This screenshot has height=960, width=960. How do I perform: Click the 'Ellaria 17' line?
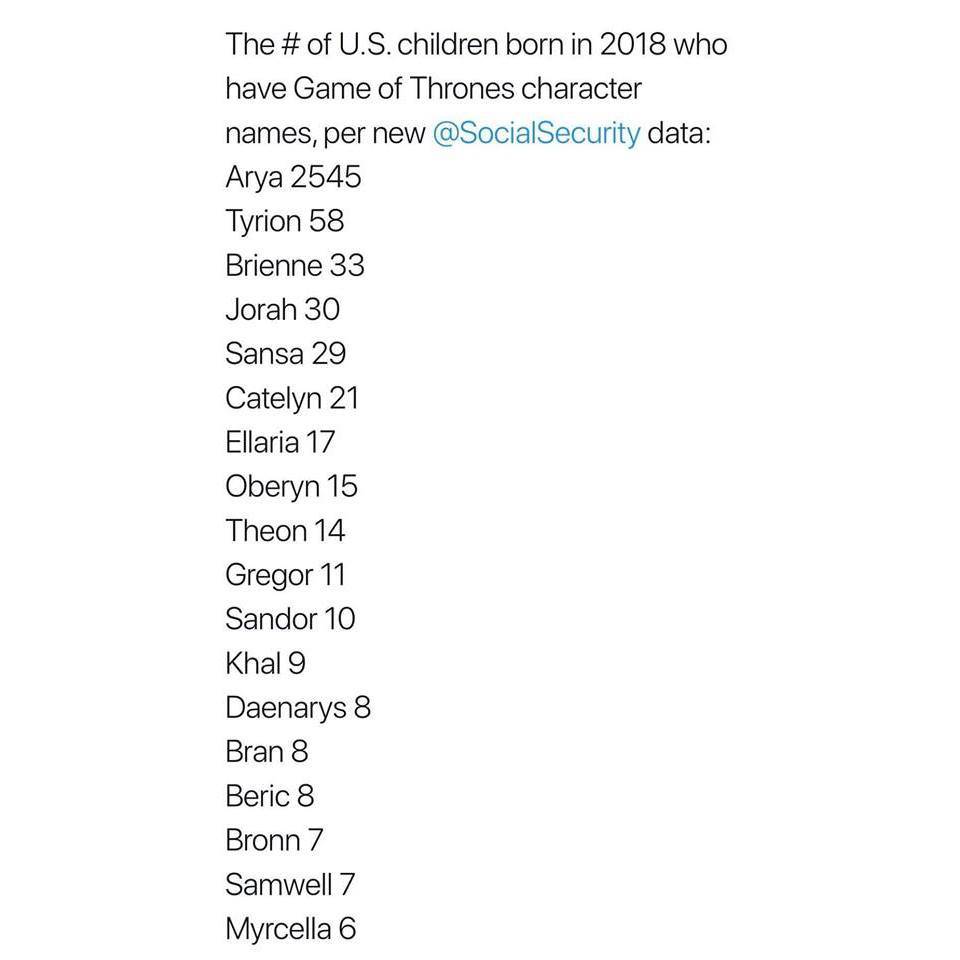click(280, 442)
